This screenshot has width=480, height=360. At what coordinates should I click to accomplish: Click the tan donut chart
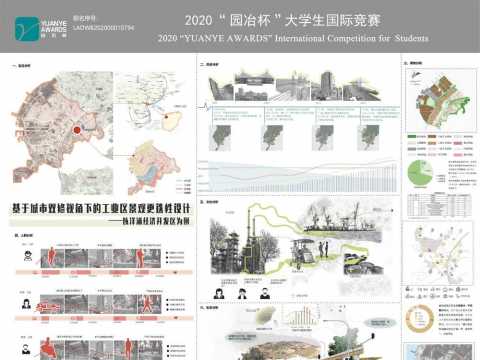tap(420, 318)
